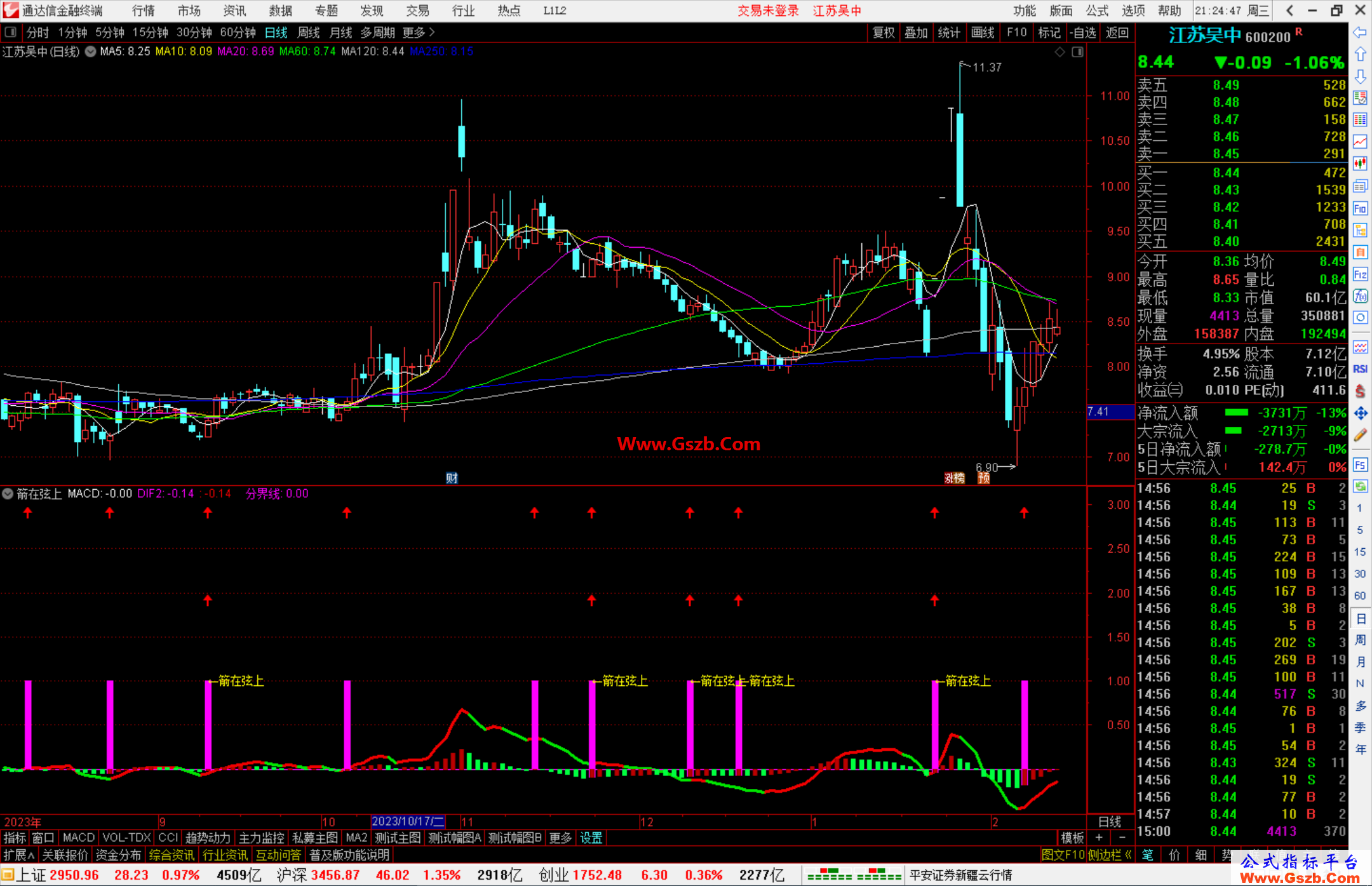Click the 财 marker on chart bottom

coord(452,478)
